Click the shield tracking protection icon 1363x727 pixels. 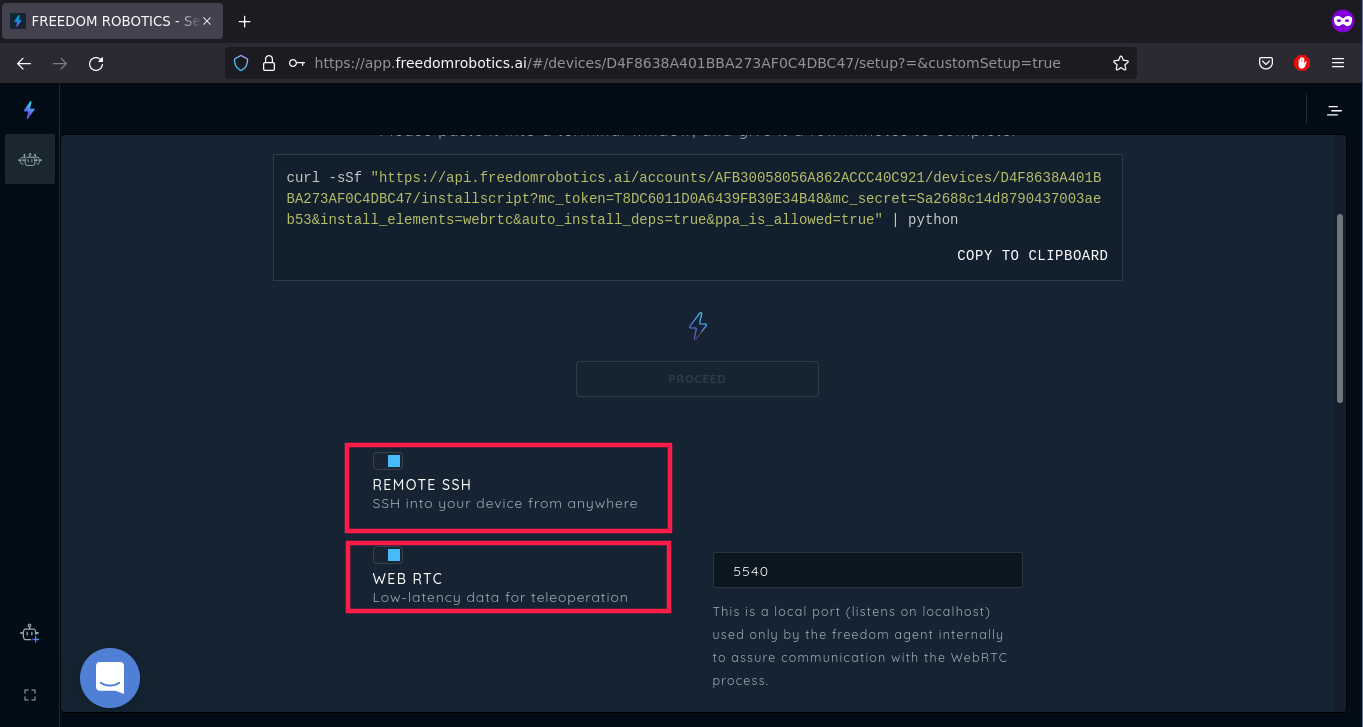coord(241,63)
